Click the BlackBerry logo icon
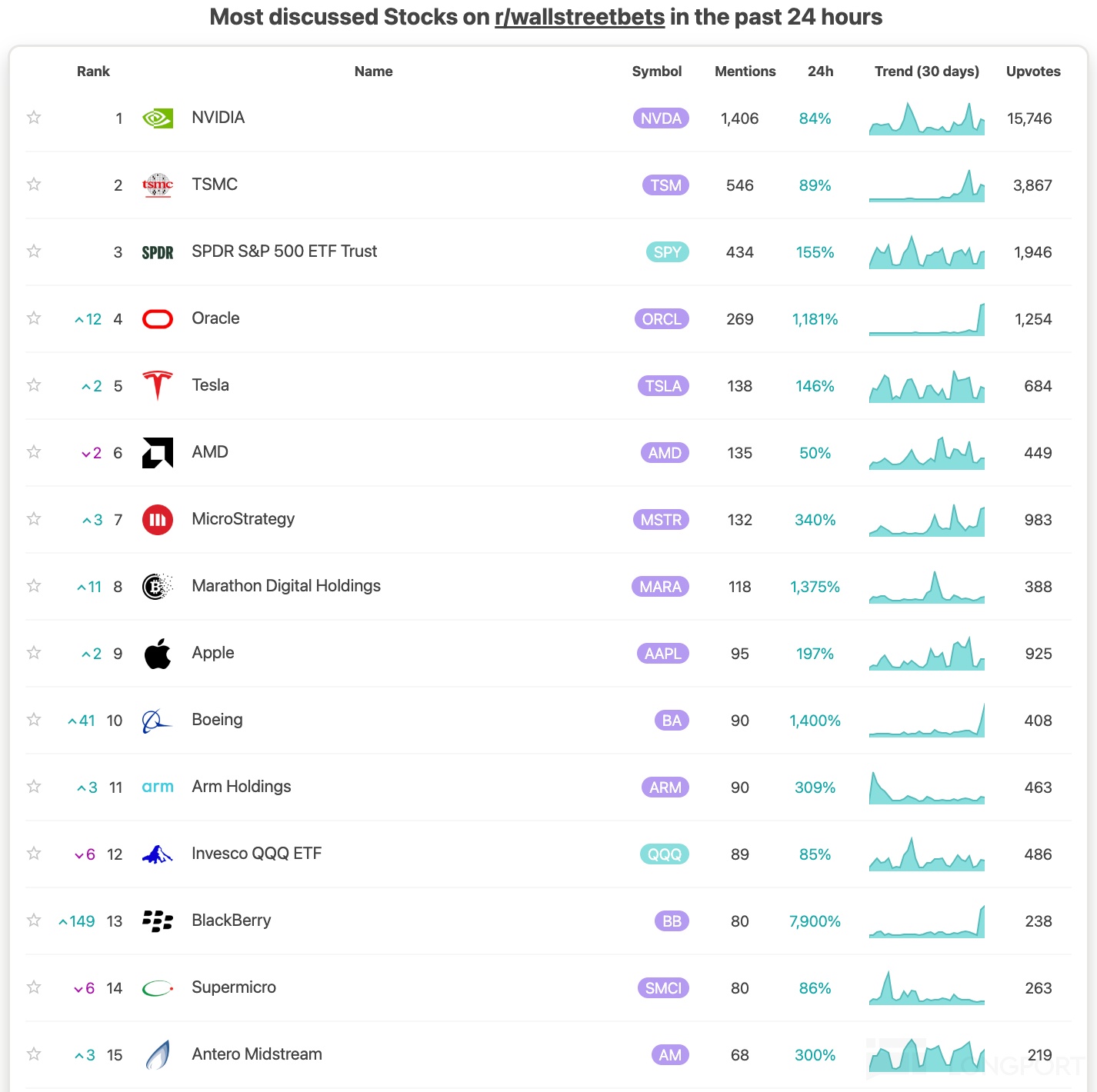 (158, 921)
